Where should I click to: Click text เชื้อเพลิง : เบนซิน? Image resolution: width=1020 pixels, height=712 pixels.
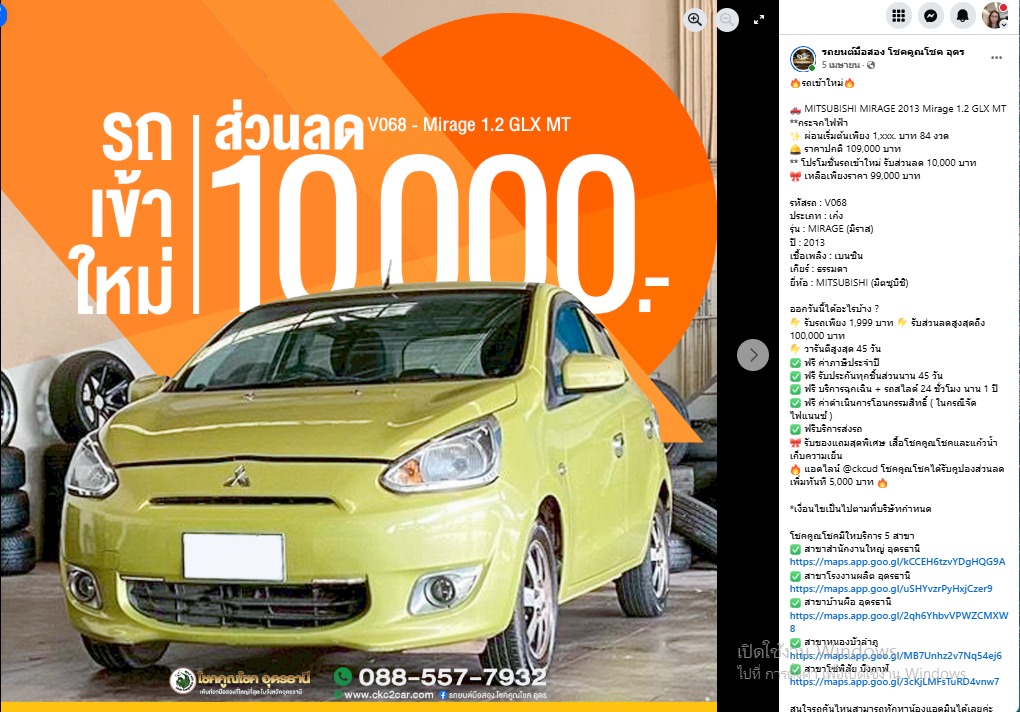[x=826, y=256]
